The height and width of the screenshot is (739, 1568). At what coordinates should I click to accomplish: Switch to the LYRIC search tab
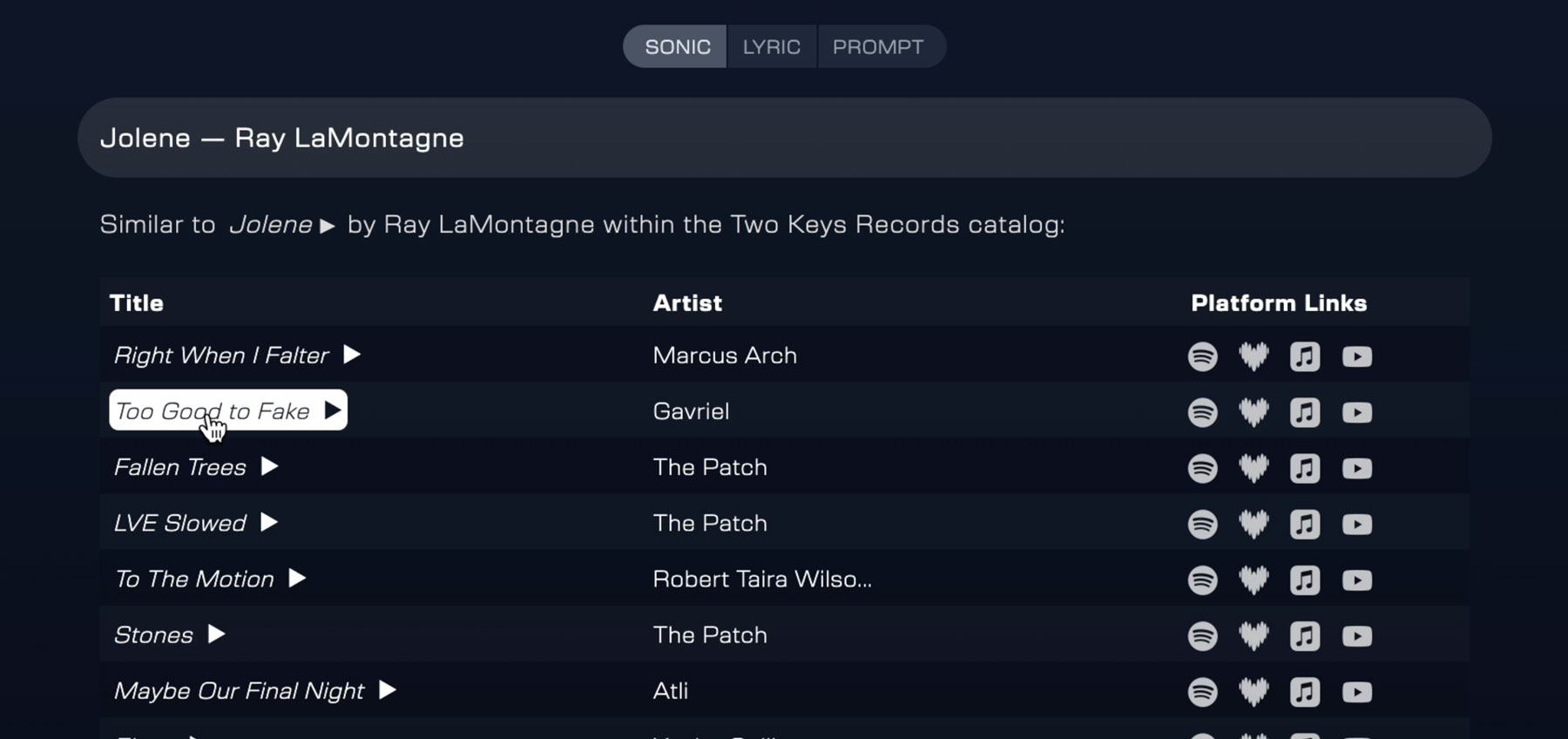tap(771, 47)
